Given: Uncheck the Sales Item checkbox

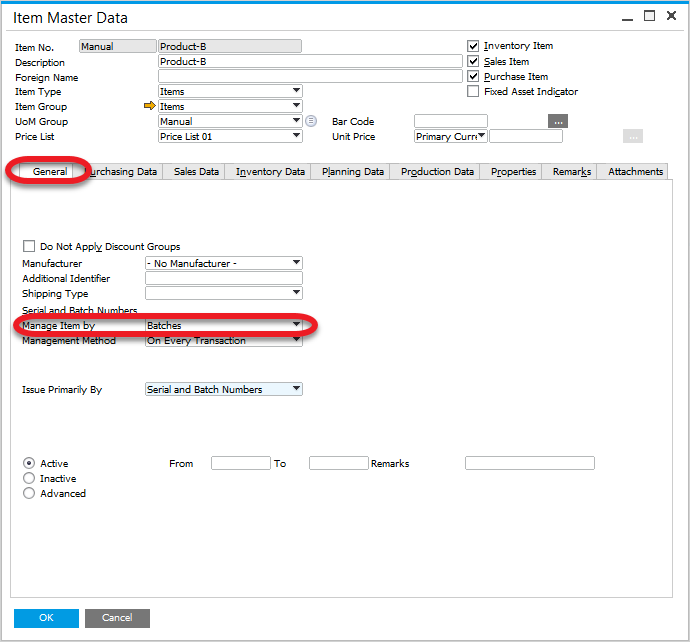Looking at the screenshot, I should click(x=473, y=61).
